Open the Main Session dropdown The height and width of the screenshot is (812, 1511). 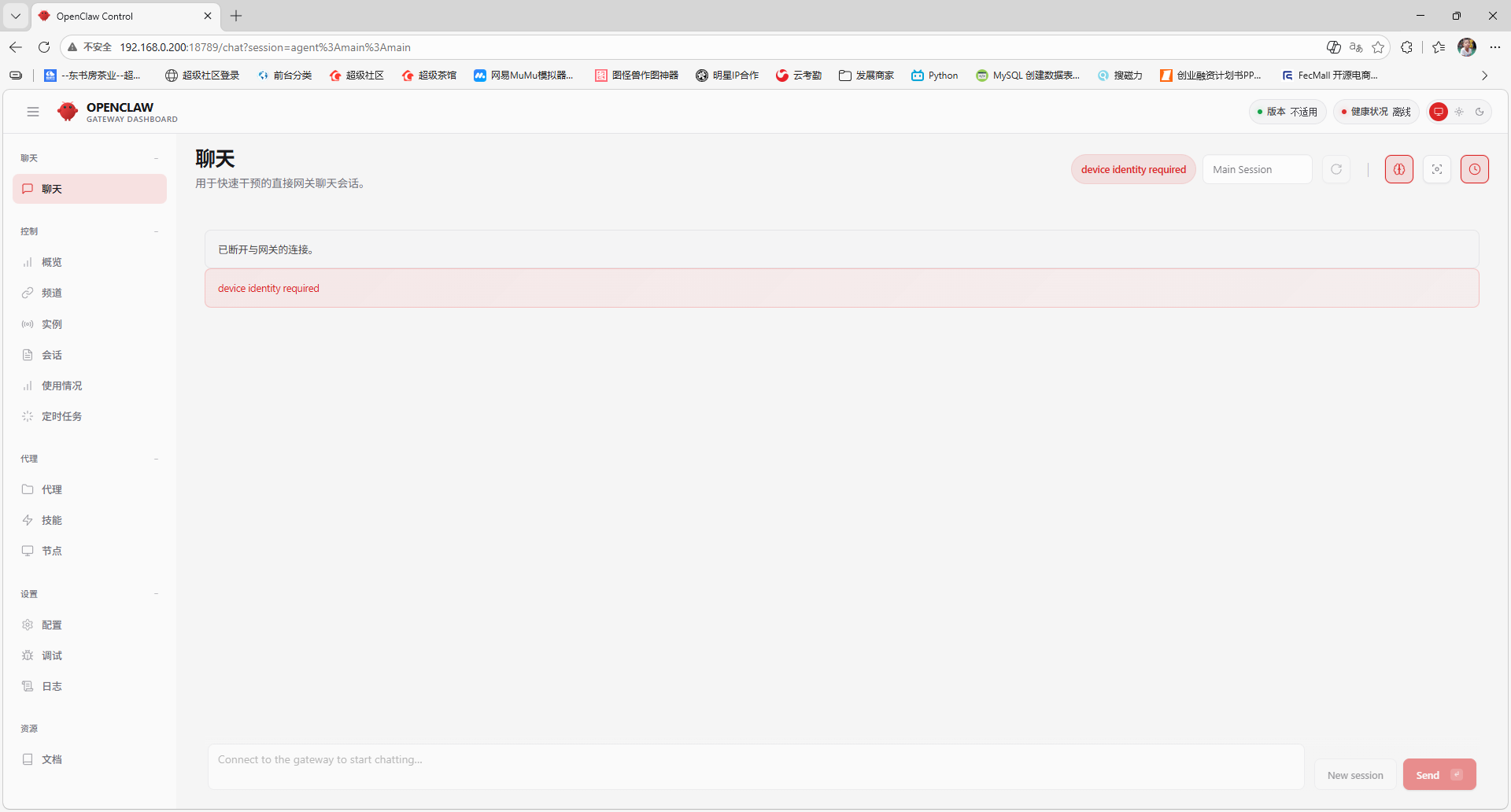pos(1257,169)
